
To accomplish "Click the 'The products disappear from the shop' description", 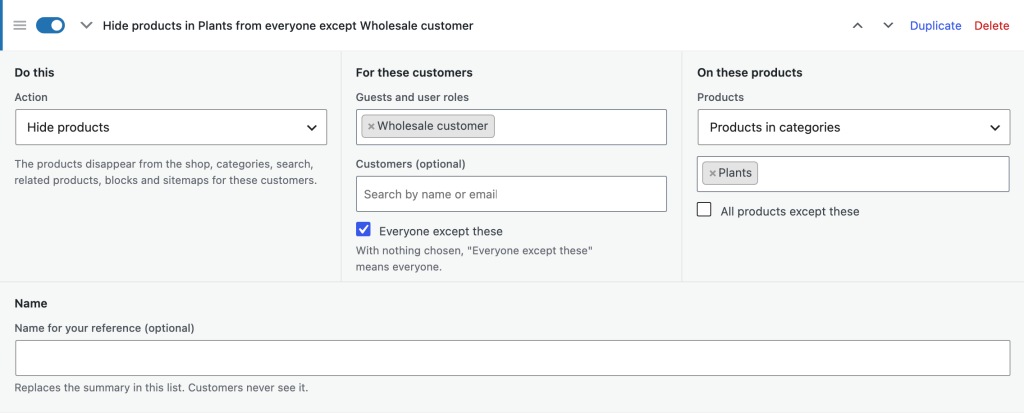I will pos(166,172).
